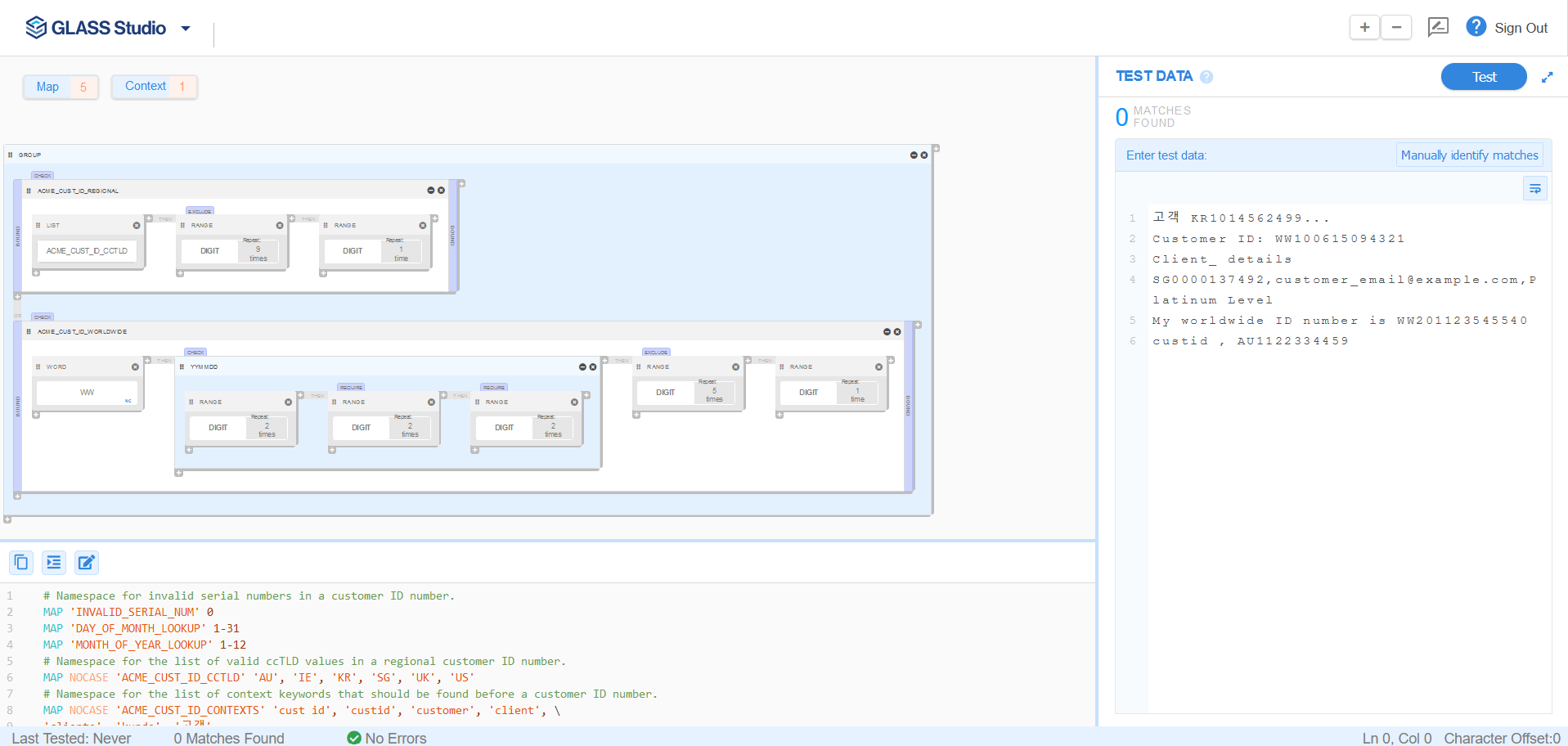Add block after the GROUP block
Screen dimensions: 1568x746
(x=936, y=148)
